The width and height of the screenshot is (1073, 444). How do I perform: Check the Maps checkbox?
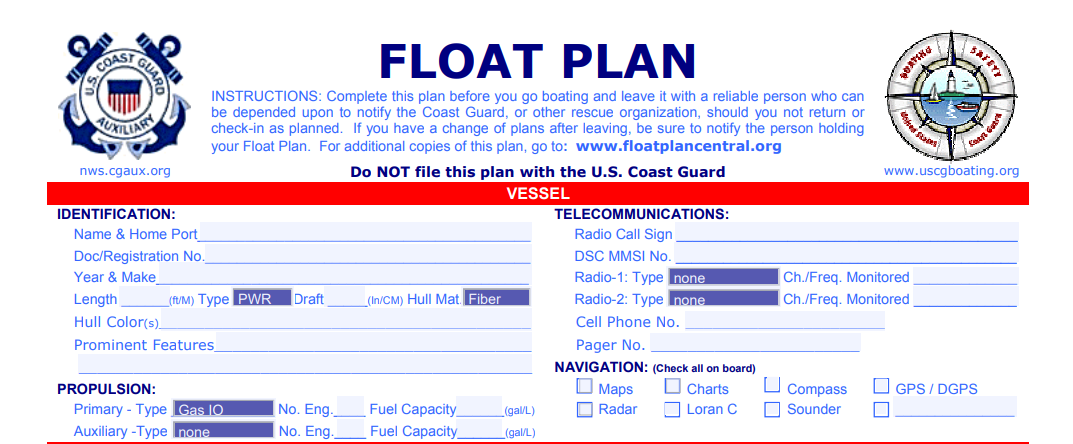(x=584, y=387)
